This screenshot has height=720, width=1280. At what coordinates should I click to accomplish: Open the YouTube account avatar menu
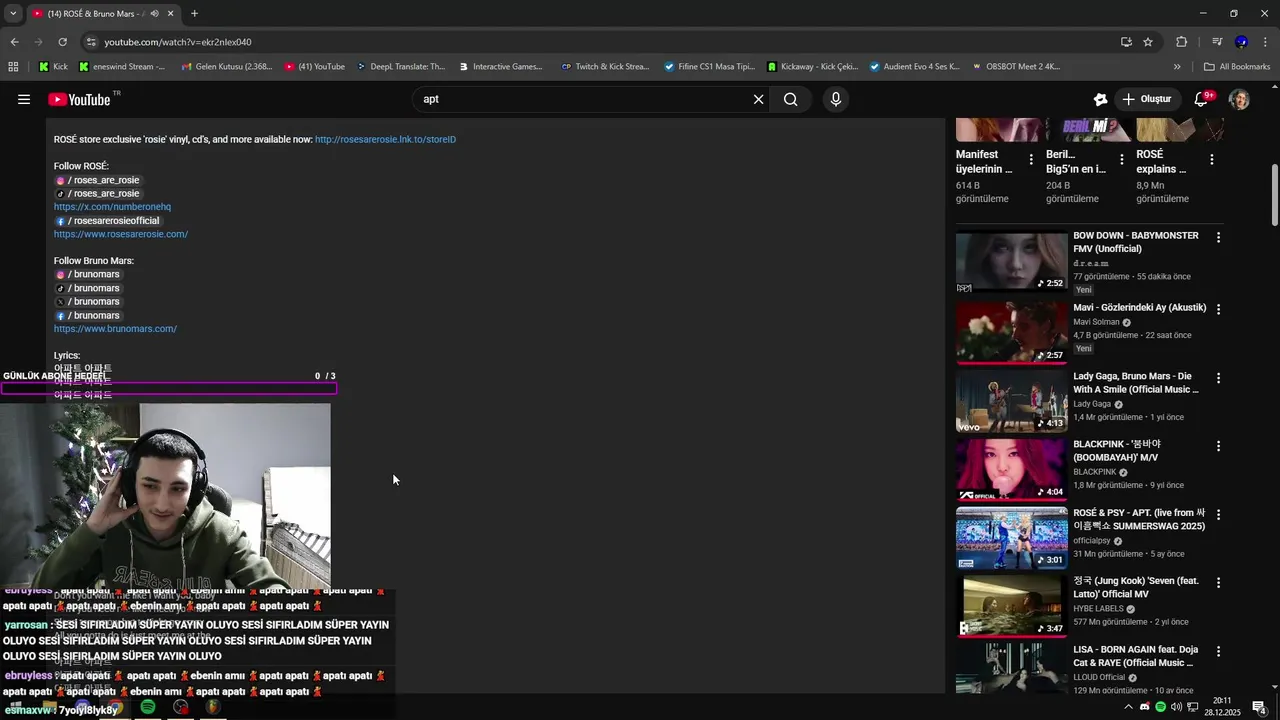pyautogui.click(x=1239, y=99)
